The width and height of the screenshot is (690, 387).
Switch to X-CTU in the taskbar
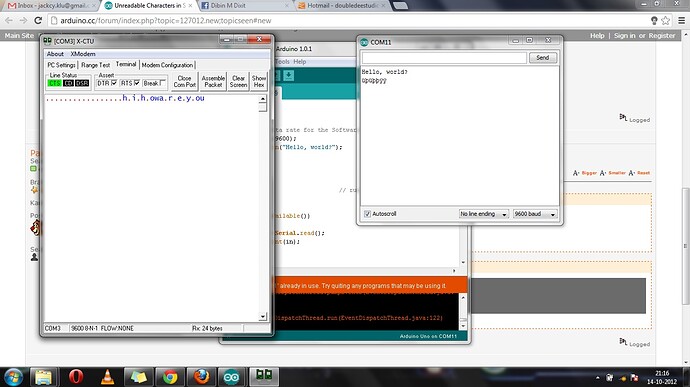tap(264, 376)
